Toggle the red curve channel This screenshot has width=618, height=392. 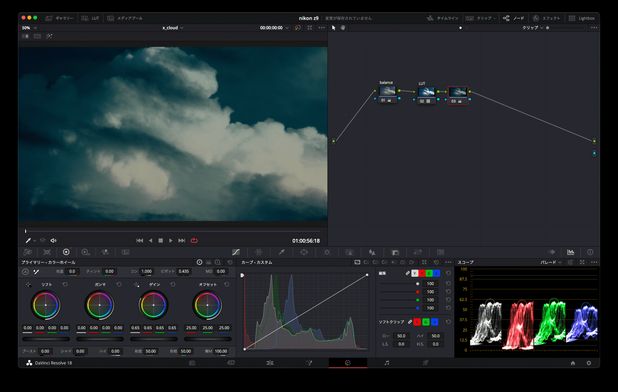[x=422, y=273]
